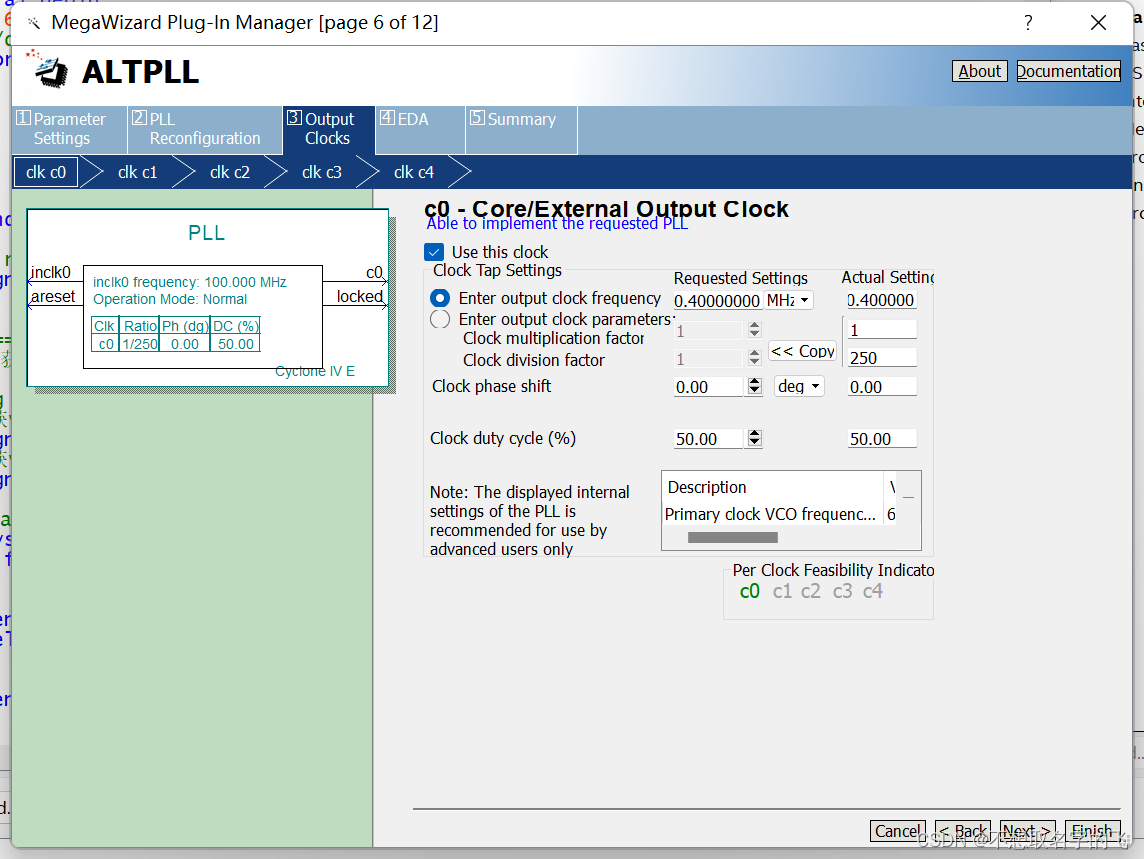This screenshot has width=1144, height=859.
Task: Click the c2 feasibility indicator
Action: point(811,592)
